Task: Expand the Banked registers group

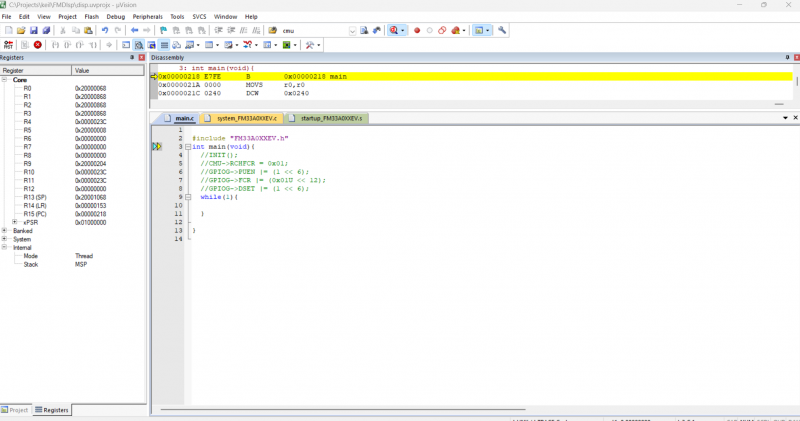Action: [5, 231]
